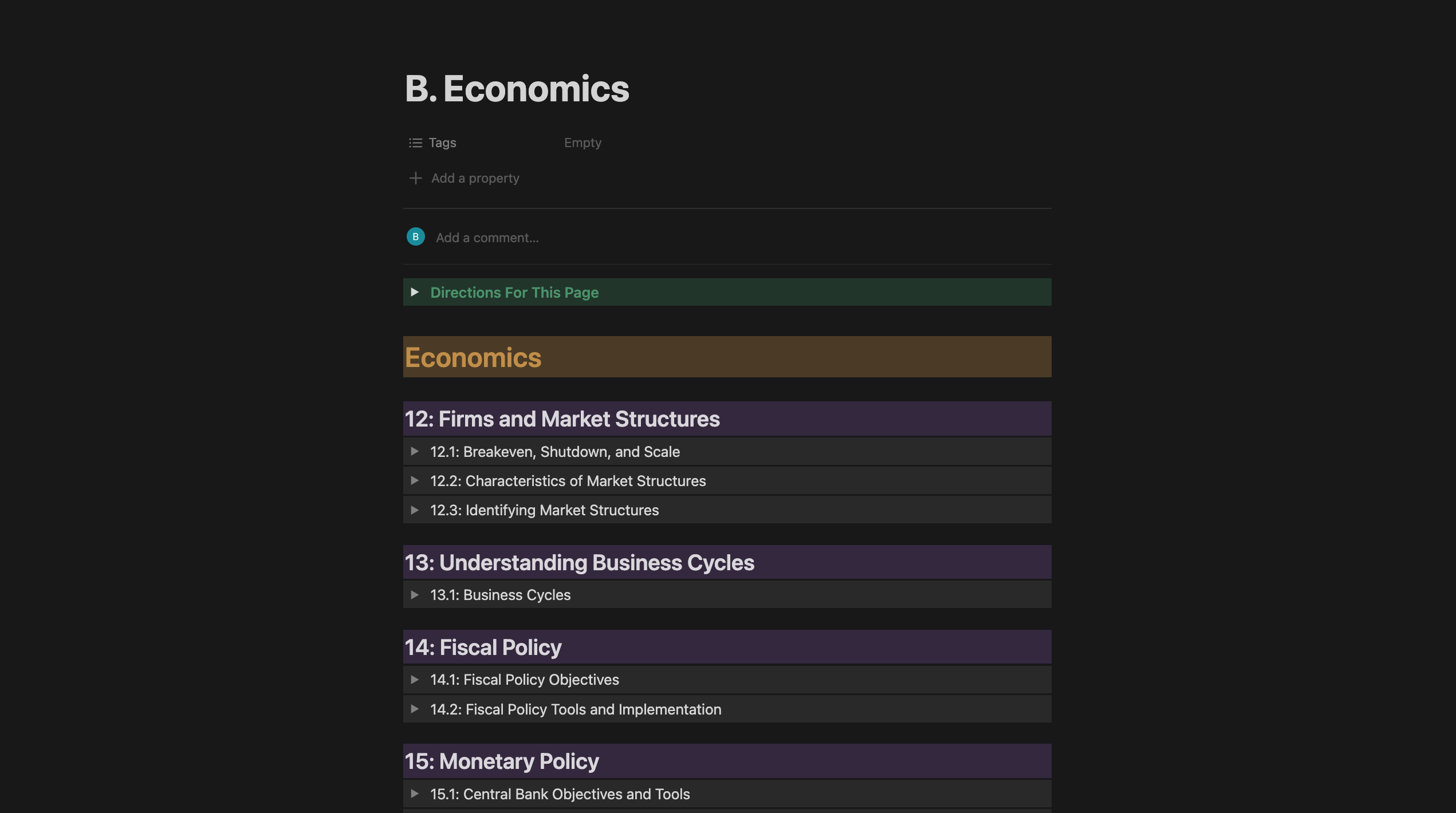
Task: Click the Add a property button
Action: [x=475, y=178]
